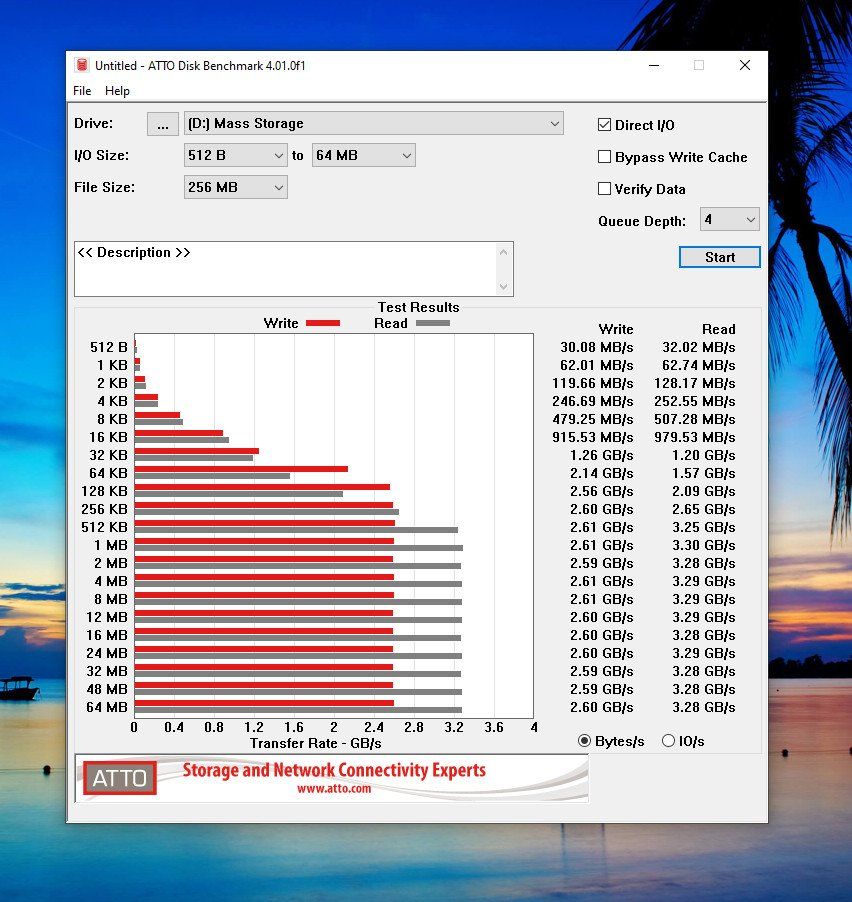Open the minimum I/O Size dropdown (512 B)
This screenshot has height=902, width=852.
coord(235,155)
